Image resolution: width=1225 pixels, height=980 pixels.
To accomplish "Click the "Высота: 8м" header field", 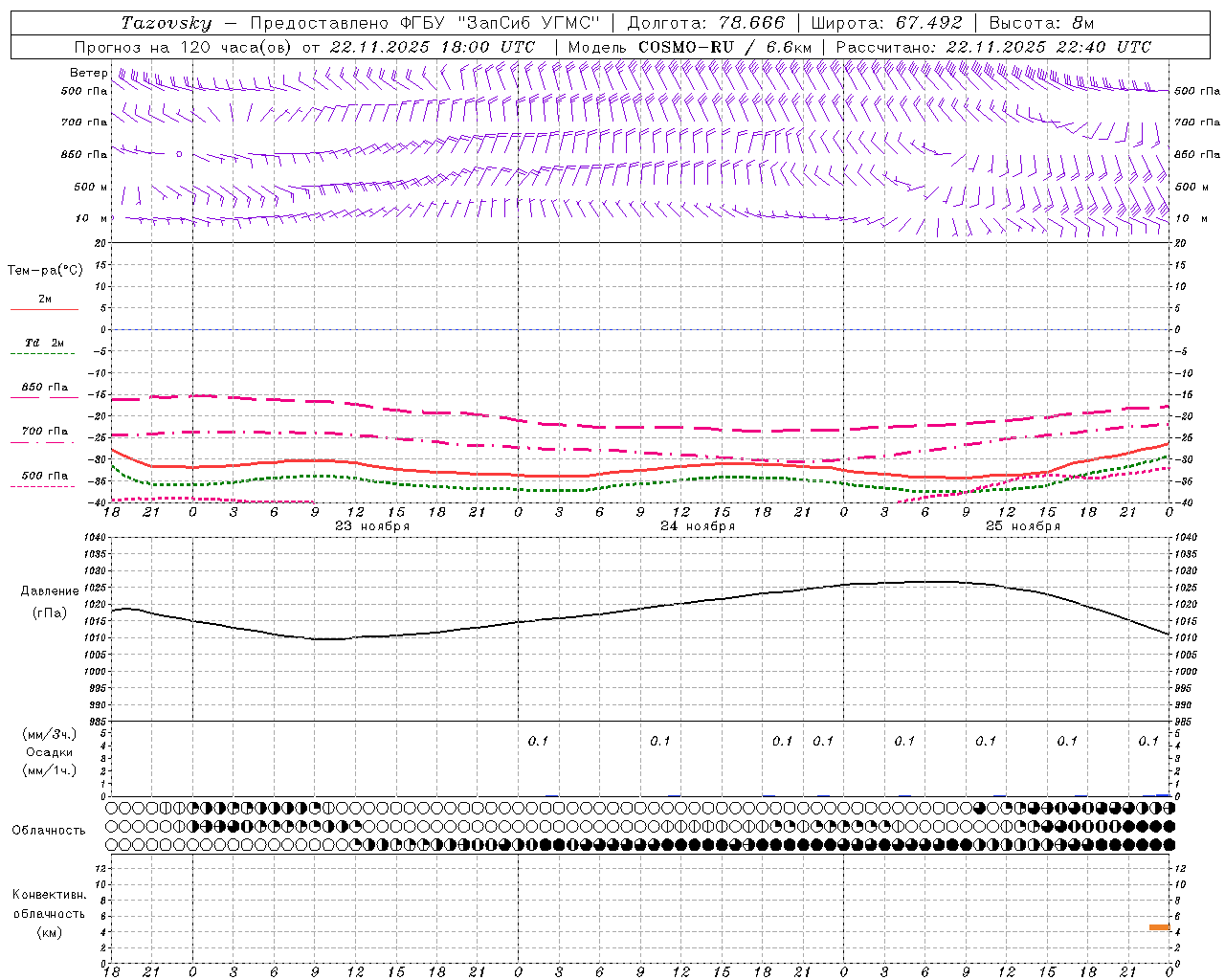I will coord(1041,23).
